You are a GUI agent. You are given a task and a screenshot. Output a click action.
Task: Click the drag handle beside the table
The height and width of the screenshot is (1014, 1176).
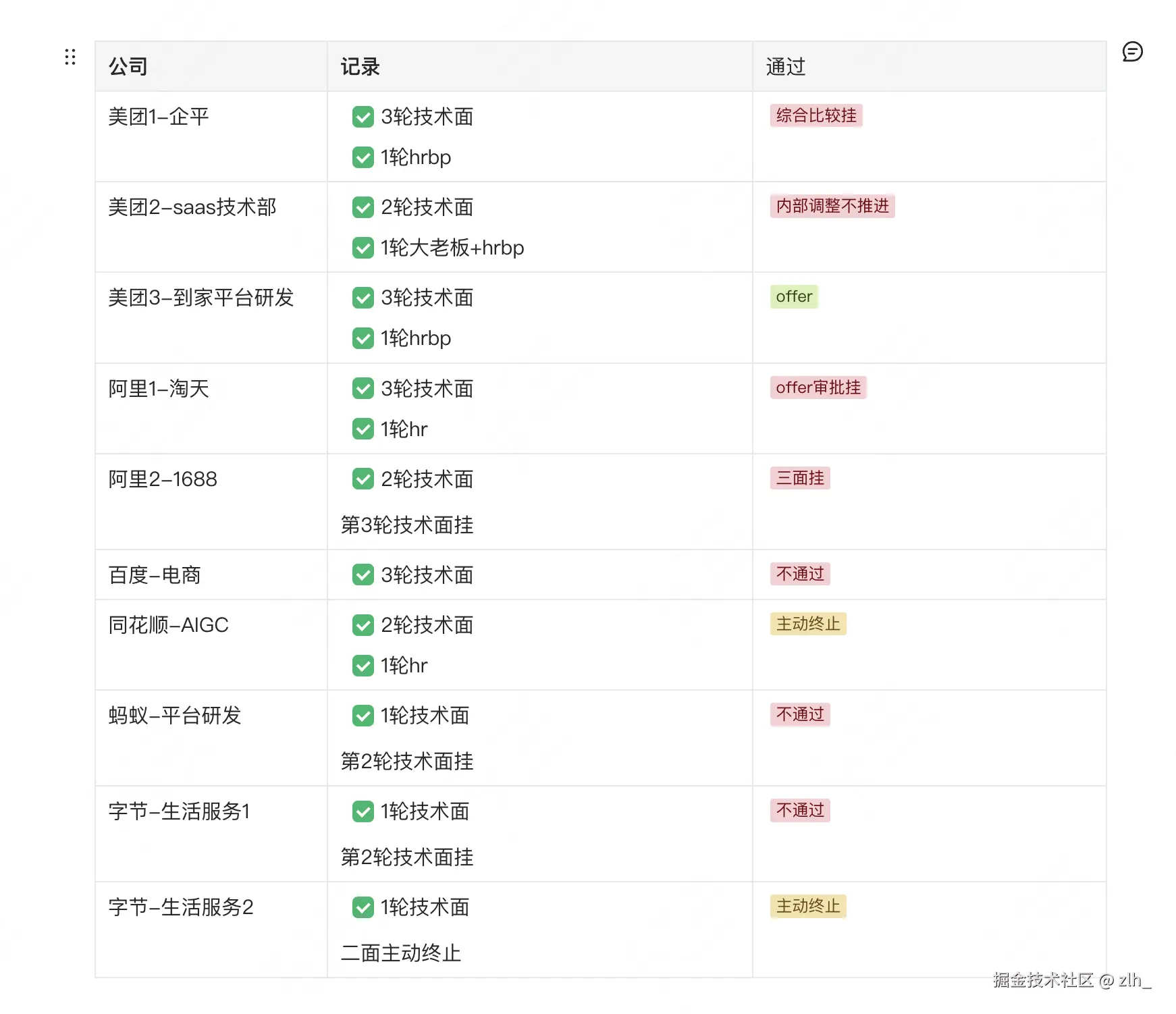coord(70,57)
